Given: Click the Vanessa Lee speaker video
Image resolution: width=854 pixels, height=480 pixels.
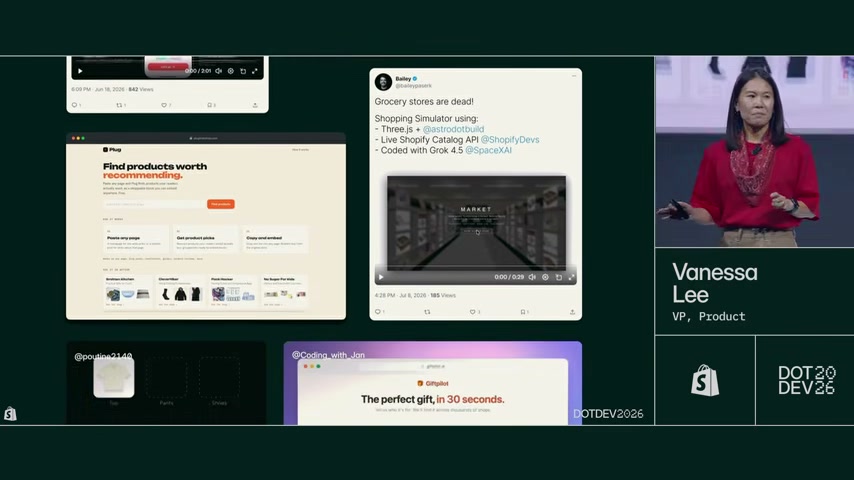Looking at the screenshot, I should 754,151.
